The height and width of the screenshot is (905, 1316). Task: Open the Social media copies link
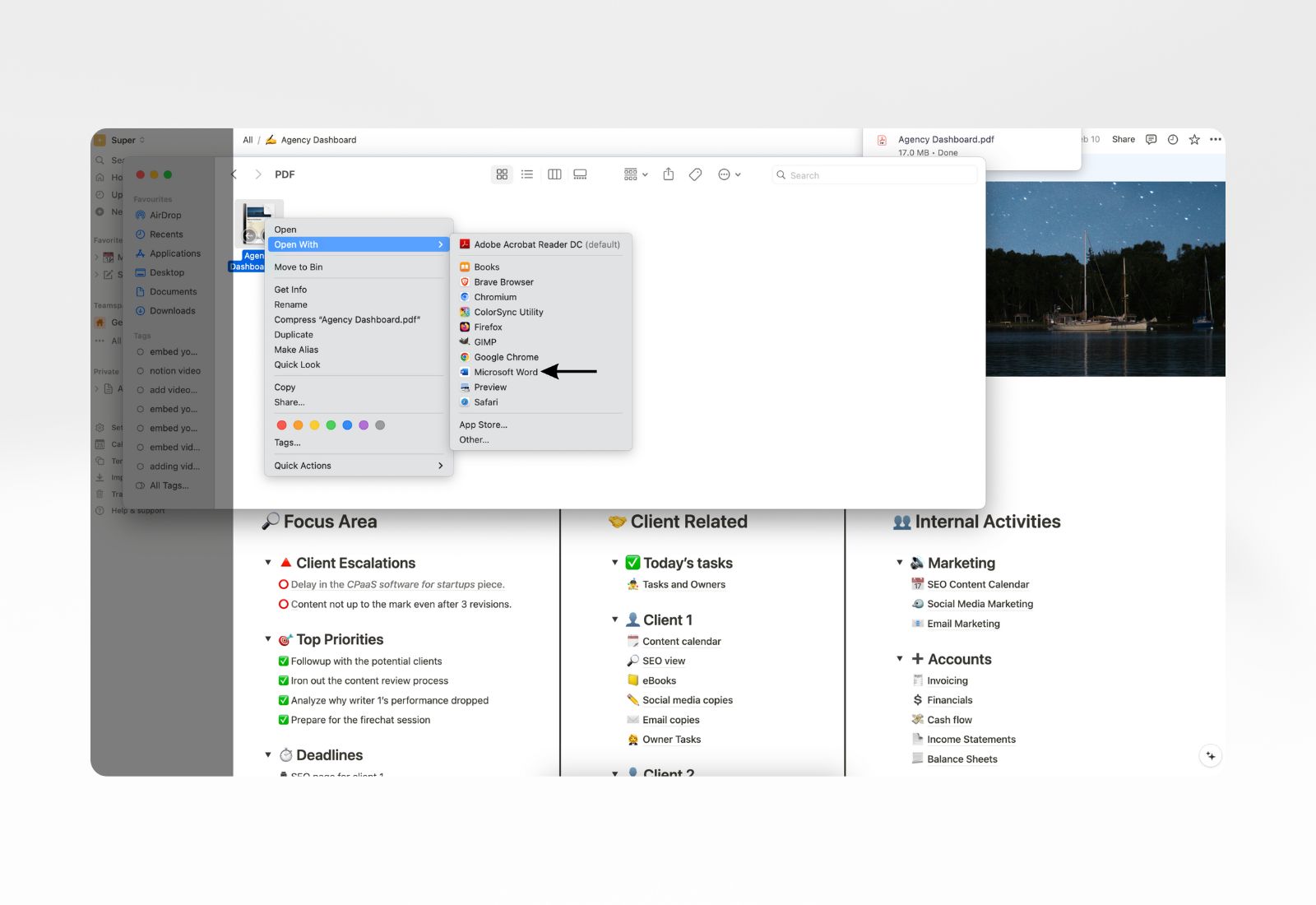coord(688,700)
